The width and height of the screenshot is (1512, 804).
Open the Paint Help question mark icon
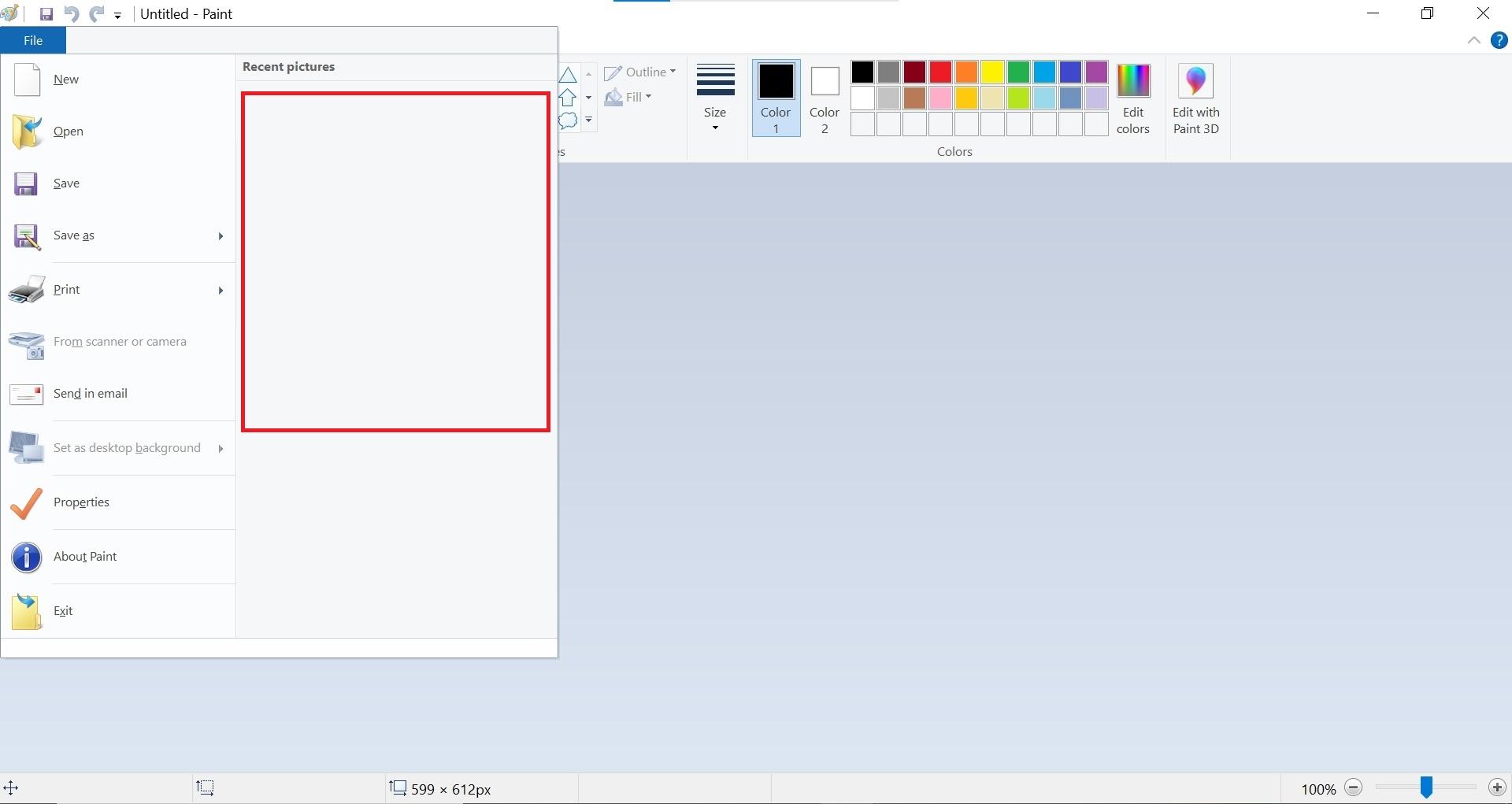(1499, 41)
